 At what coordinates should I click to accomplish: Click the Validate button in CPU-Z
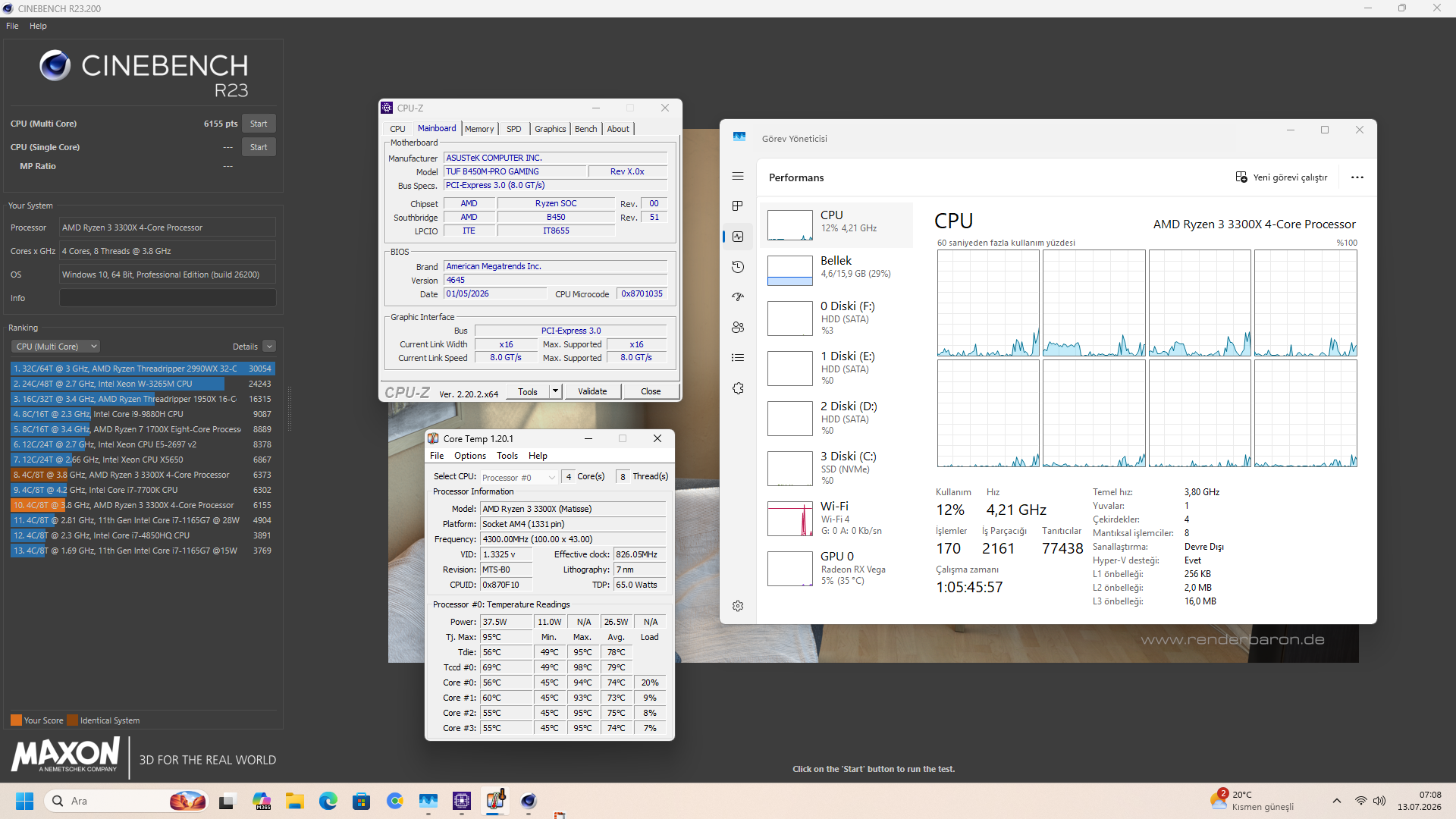tap(592, 391)
